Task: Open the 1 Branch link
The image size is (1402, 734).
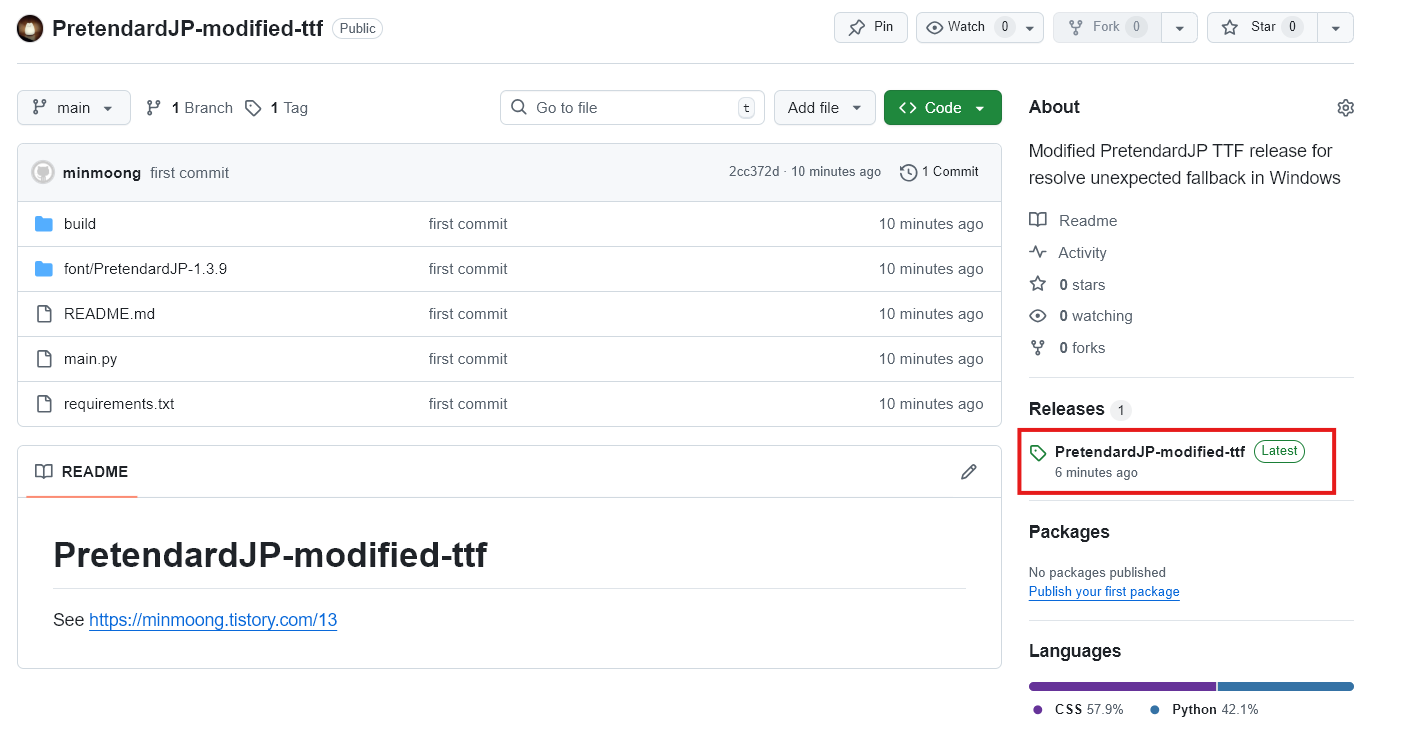Action: tap(189, 108)
